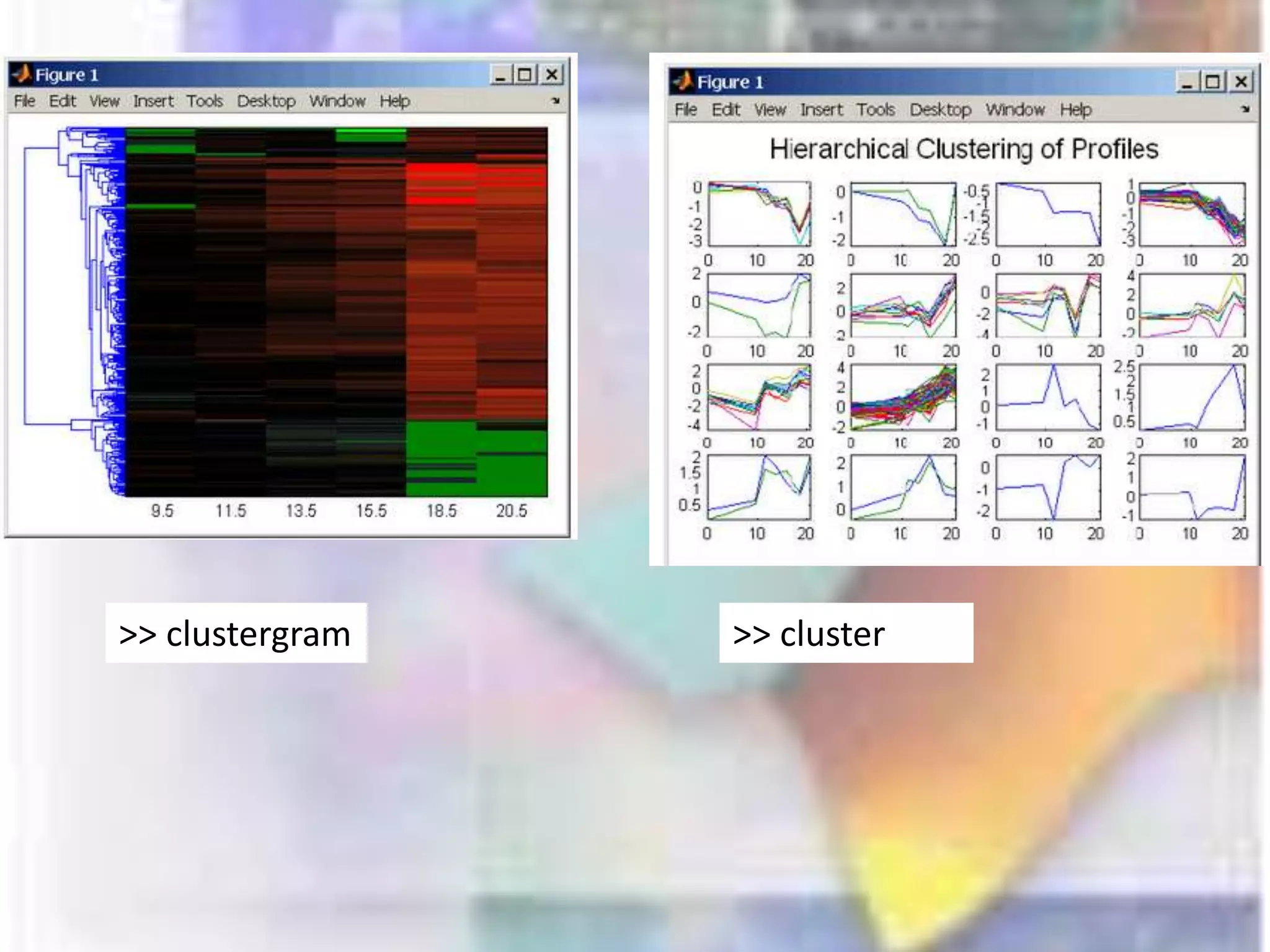Viewport: 1270px width, 952px height.
Task: Click the large green heatmap block at bottom
Action: (x=476, y=459)
